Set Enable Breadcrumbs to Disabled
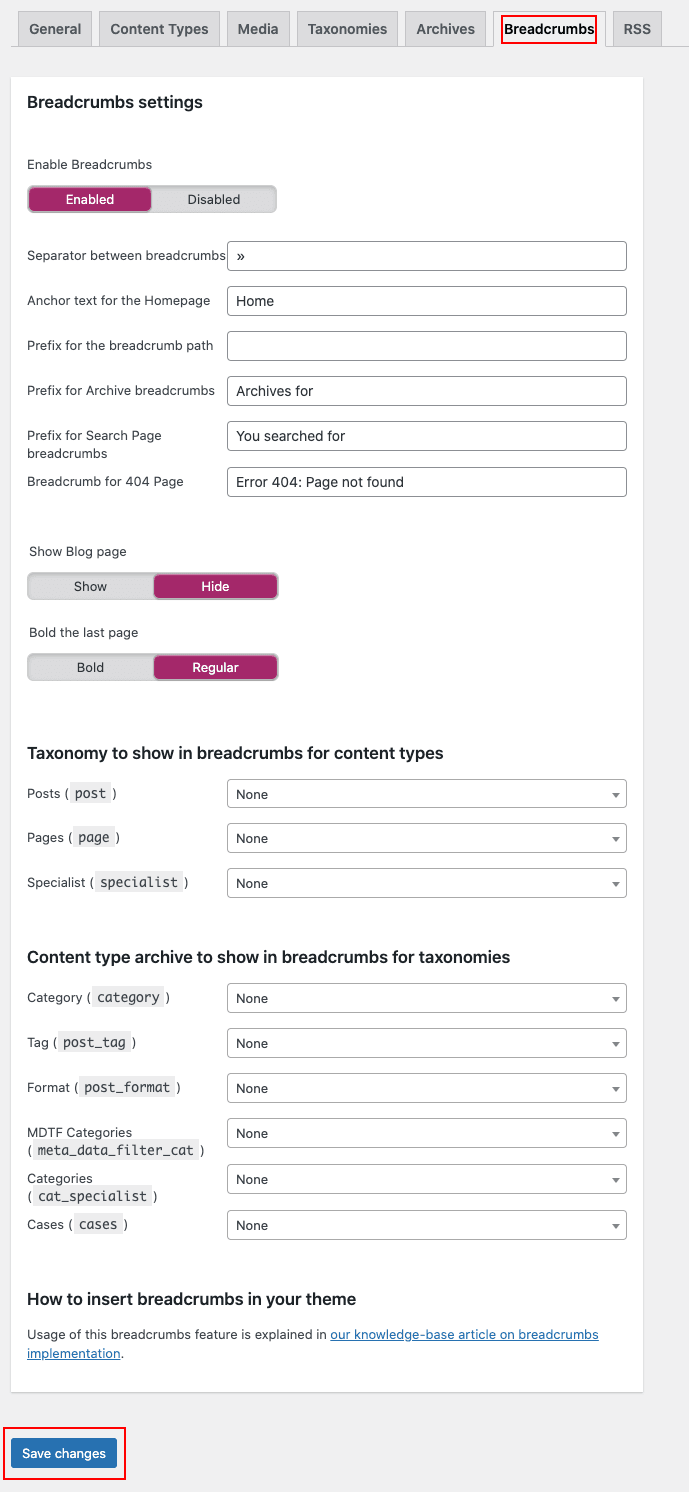This screenshot has height=1492, width=689. tap(214, 199)
